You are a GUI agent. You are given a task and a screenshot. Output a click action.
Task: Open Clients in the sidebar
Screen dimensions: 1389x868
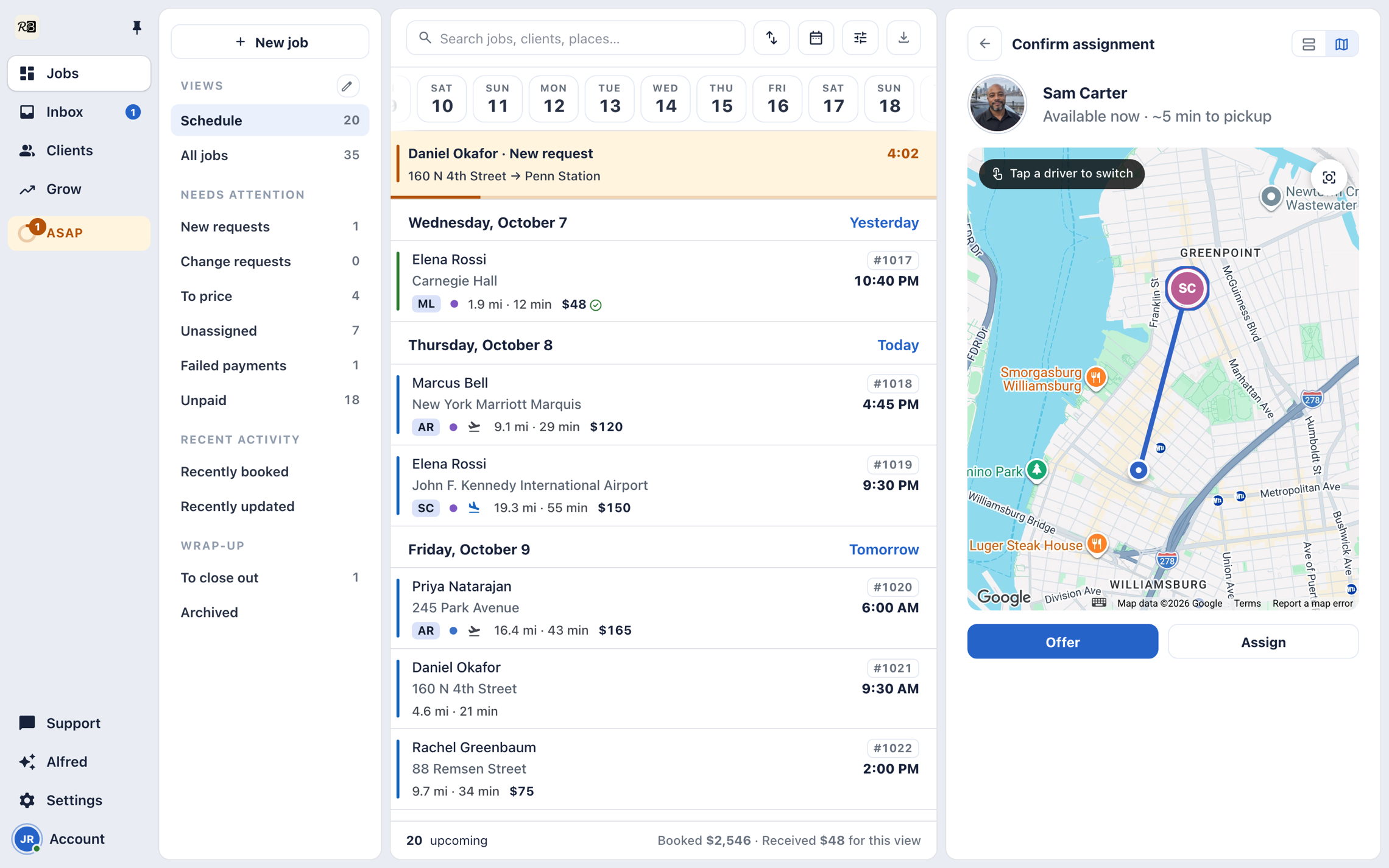[79, 150]
